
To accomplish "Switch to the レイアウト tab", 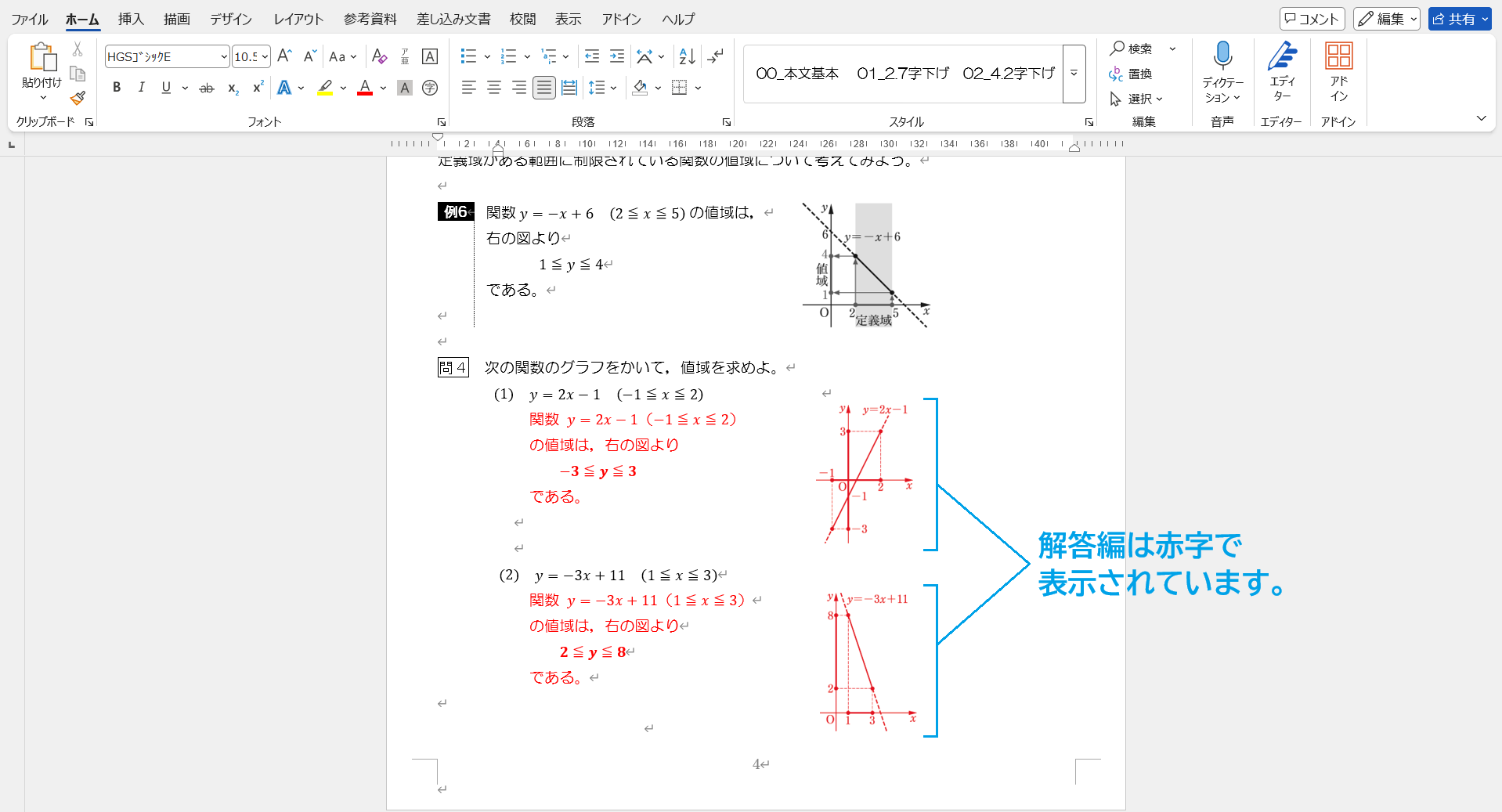I will pos(298,19).
